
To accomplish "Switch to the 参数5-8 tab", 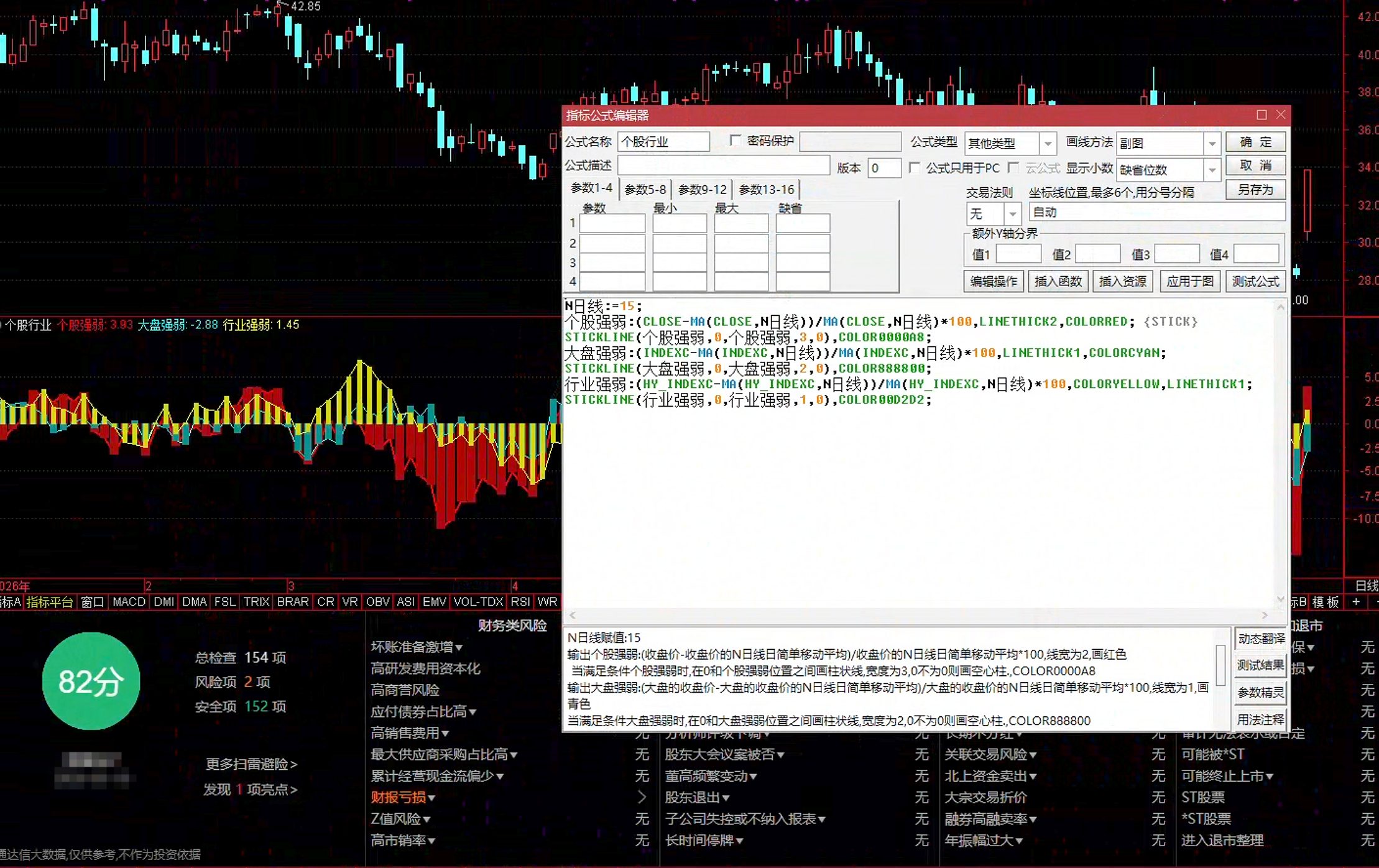I will 645,189.
